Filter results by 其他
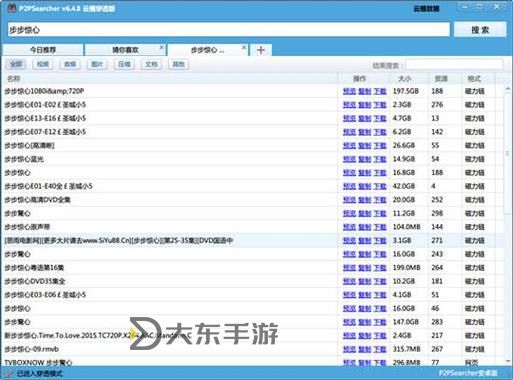This screenshot has width=513, height=380. (x=178, y=64)
